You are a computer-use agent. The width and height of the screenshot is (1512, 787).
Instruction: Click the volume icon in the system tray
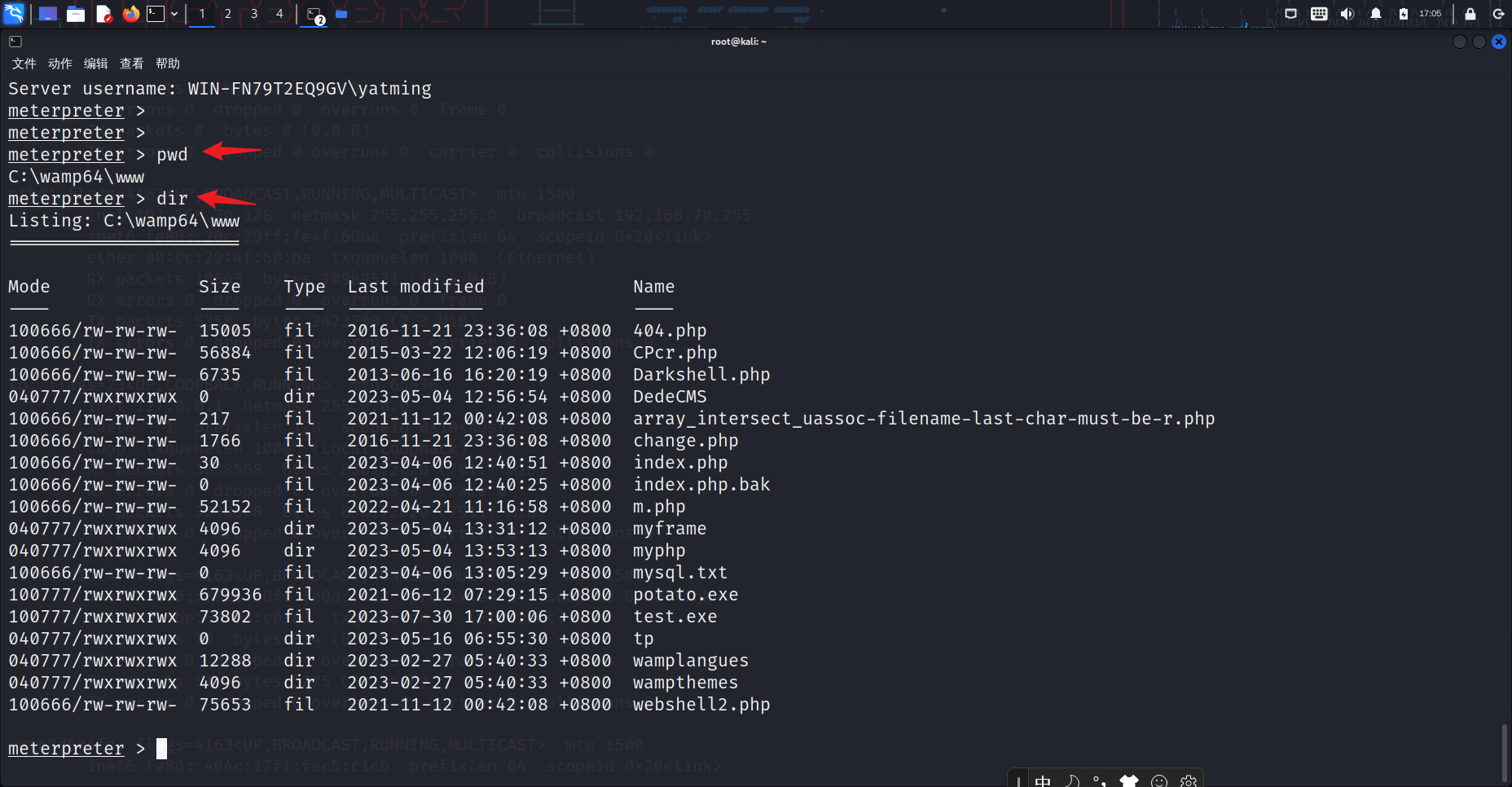(x=1347, y=13)
